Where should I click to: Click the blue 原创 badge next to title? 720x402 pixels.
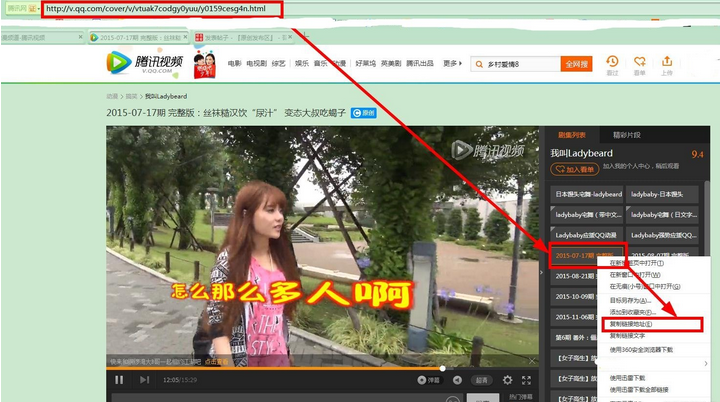pos(364,113)
